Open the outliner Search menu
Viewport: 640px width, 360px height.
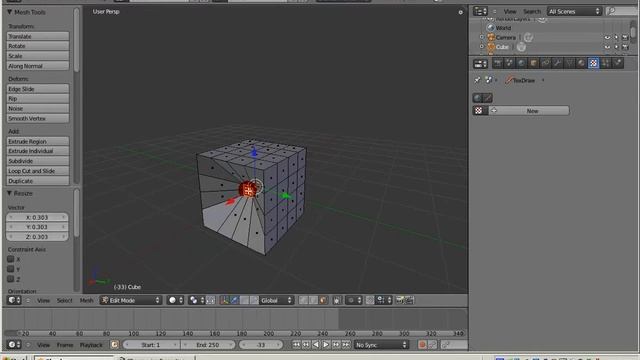[x=532, y=12]
